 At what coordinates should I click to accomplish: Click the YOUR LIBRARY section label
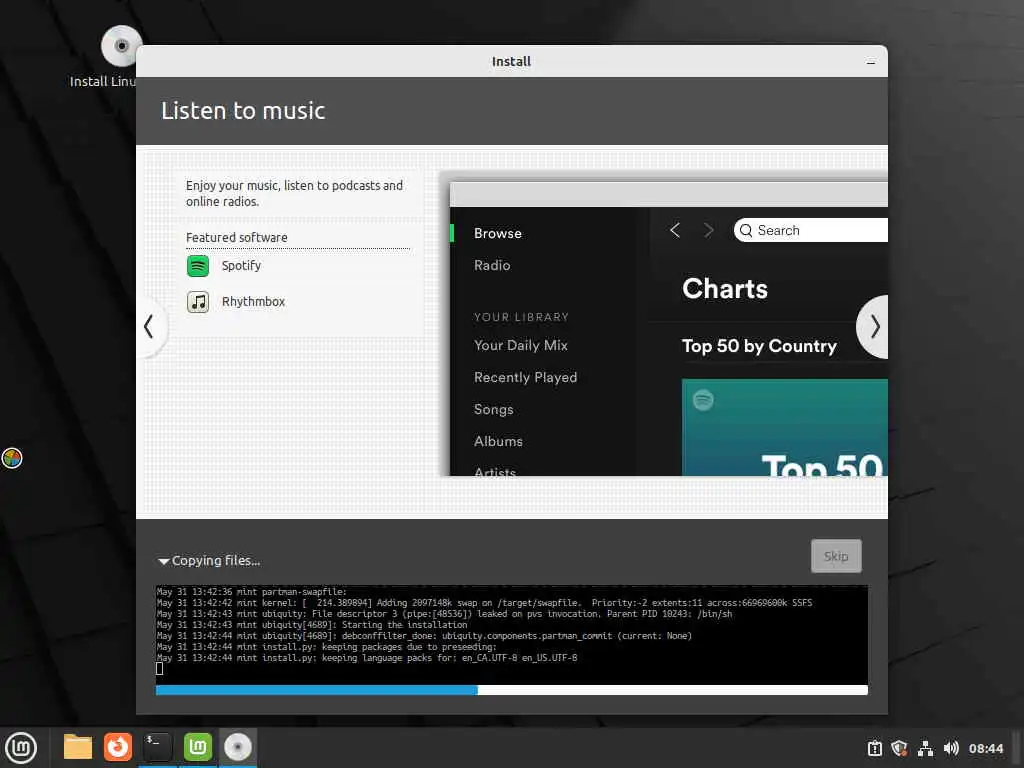pyautogui.click(x=521, y=317)
